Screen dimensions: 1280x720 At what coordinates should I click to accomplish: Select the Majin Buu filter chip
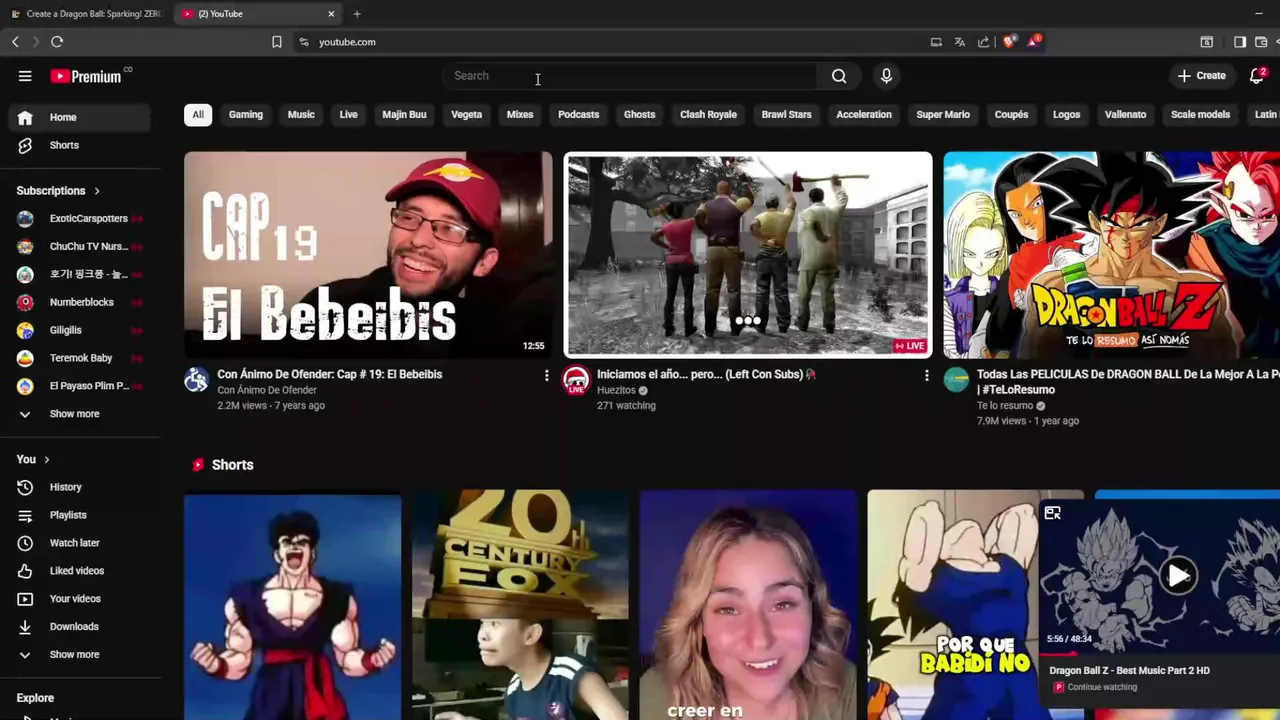404,115
